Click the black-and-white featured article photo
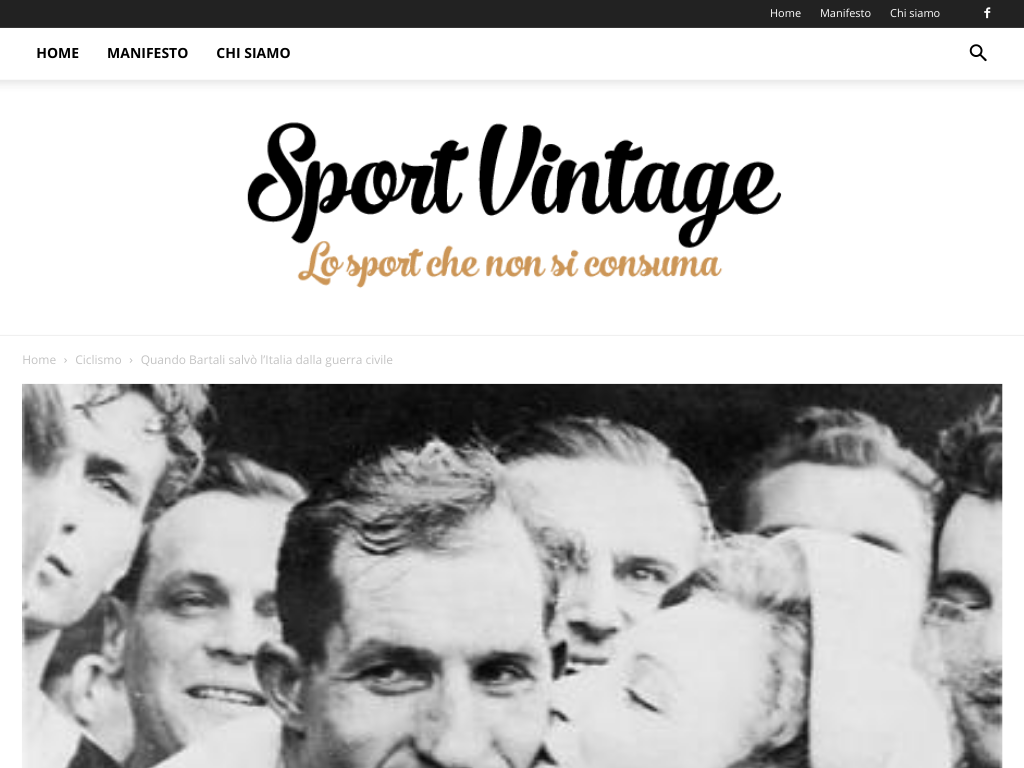Screen dimensions: 1024x768 click(x=512, y=576)
